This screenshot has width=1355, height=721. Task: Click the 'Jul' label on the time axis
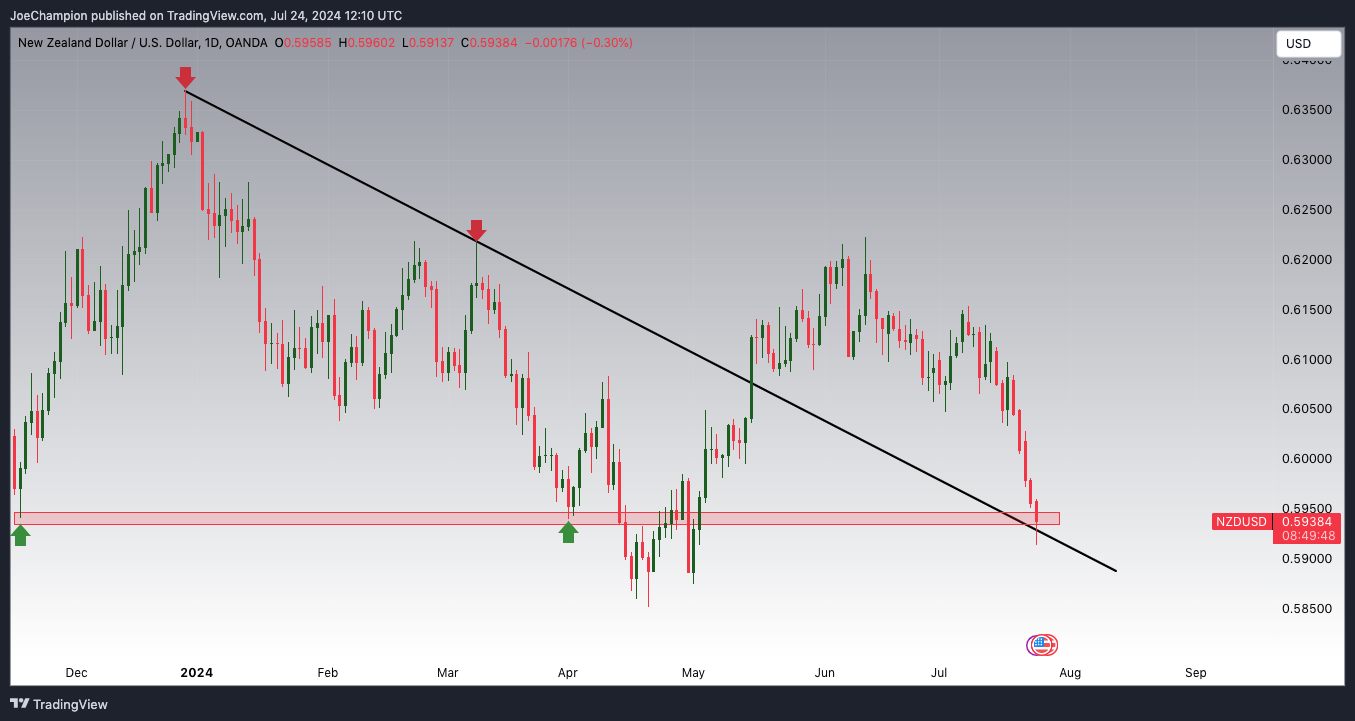[x=939, y=673]
